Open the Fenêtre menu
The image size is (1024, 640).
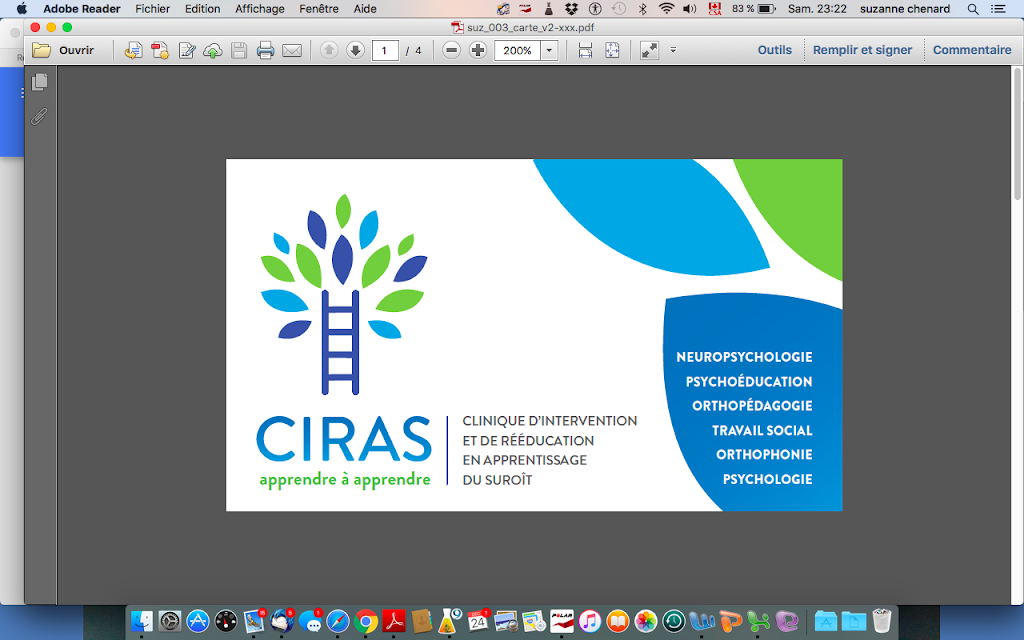click(x=319, y=9)
